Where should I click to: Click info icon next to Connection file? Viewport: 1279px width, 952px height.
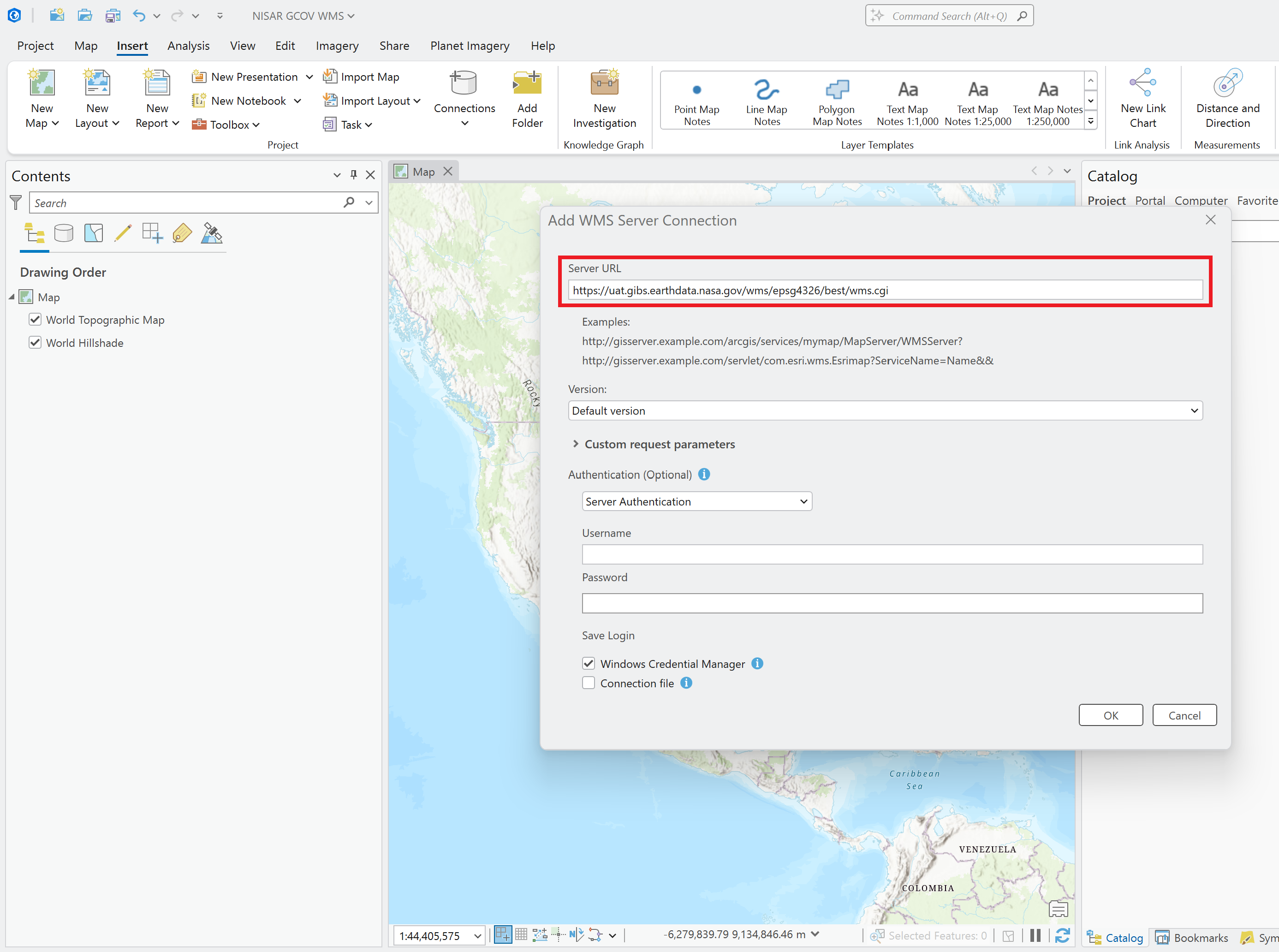pyautogui.click(x=686, y=683)
